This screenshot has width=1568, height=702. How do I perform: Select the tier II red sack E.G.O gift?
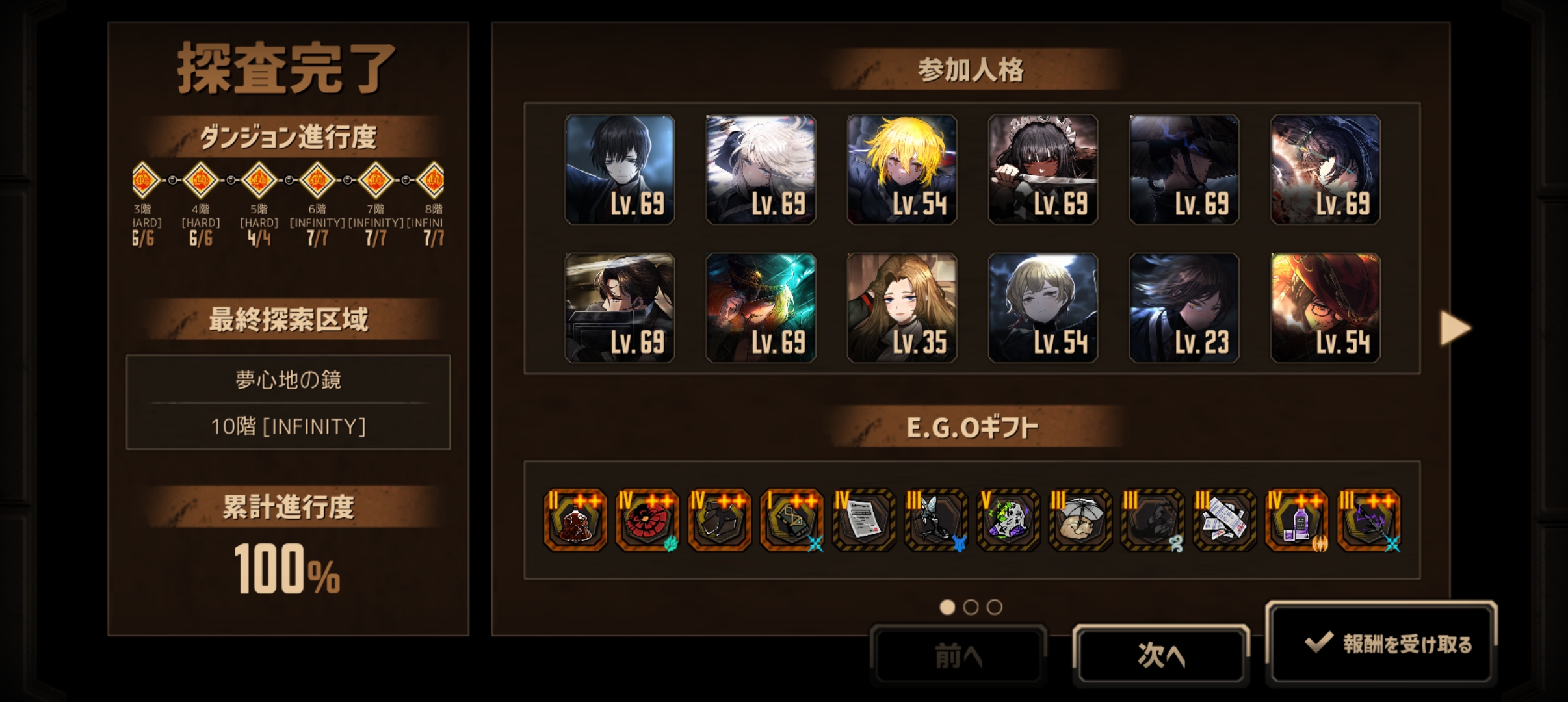[x=575, y=520]
